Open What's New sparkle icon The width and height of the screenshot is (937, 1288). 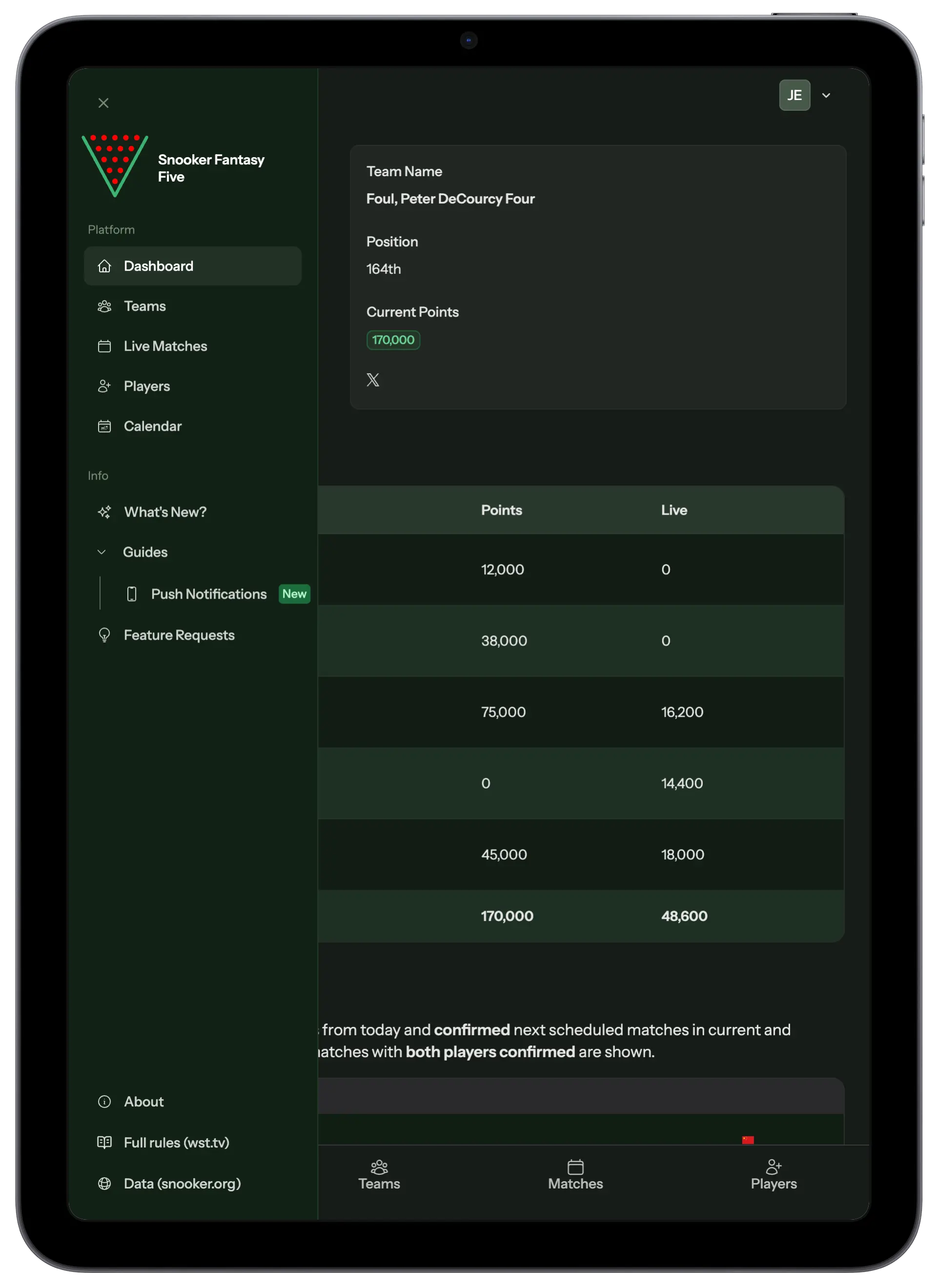104,512
